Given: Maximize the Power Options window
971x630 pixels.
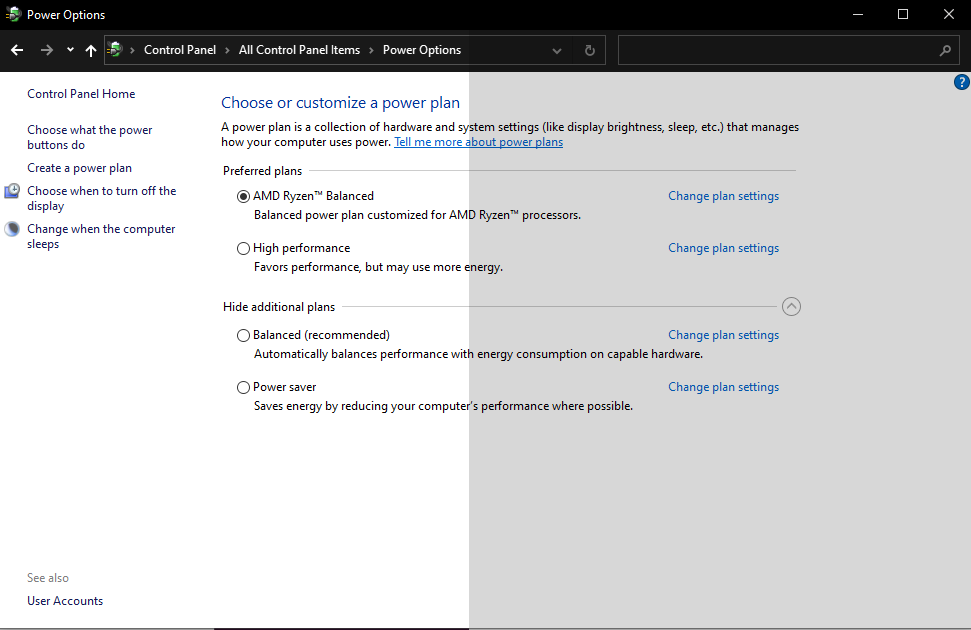Looking at the screenshot, I should click(903, 14).
